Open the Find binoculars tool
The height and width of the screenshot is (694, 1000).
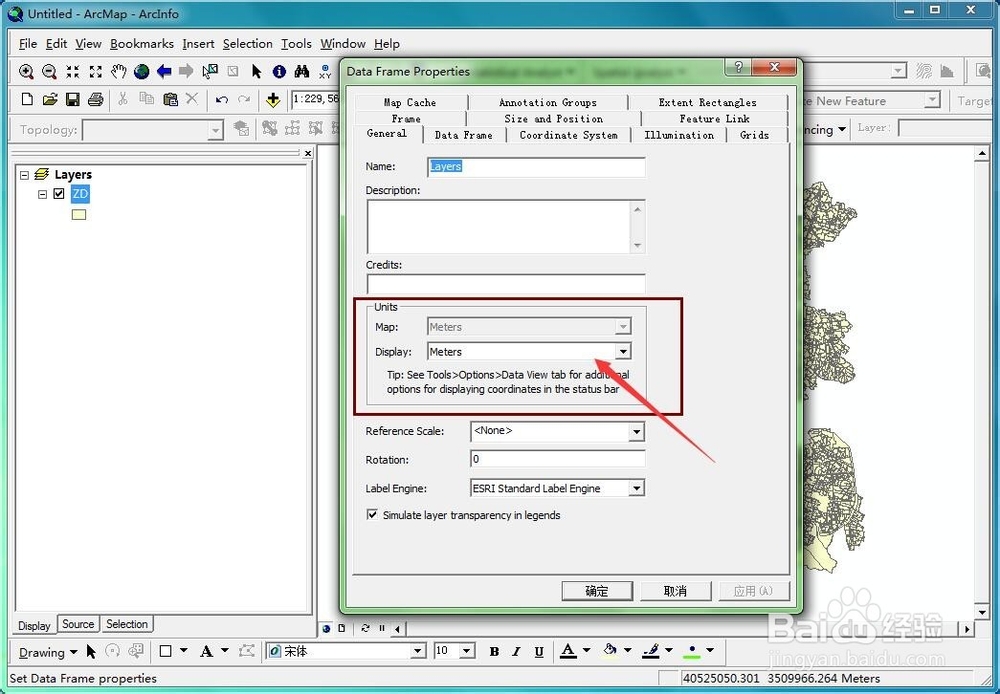pos(302,71)
